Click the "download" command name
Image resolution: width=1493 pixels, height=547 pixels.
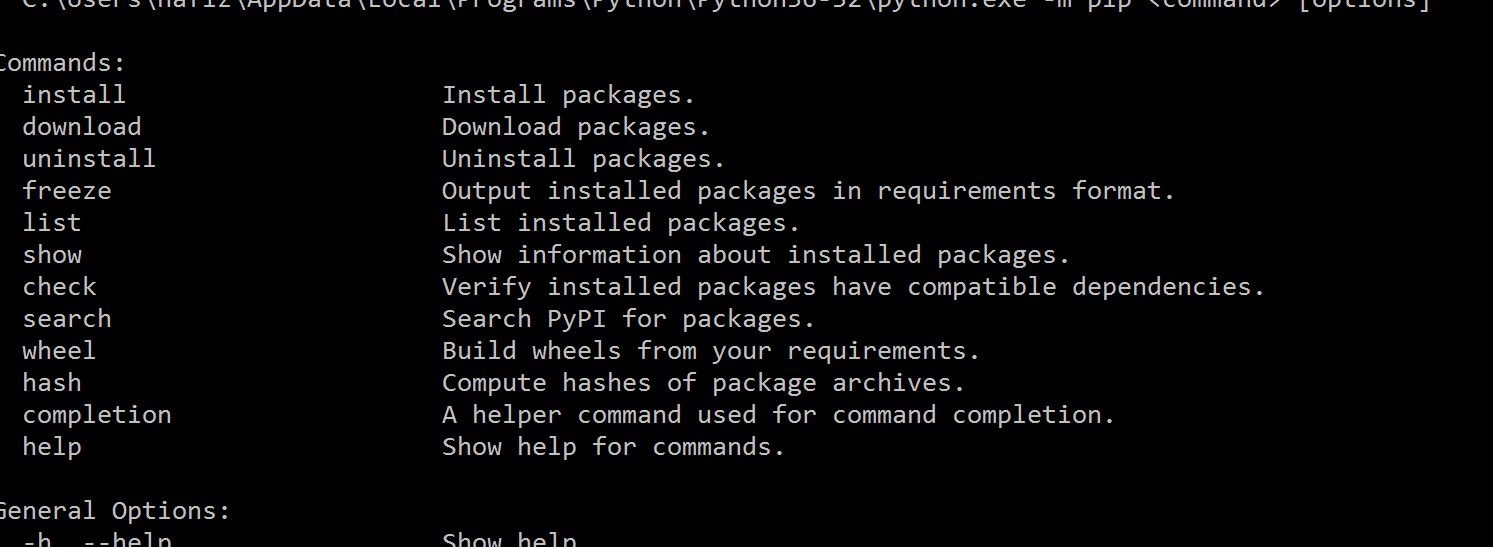point(82,127)
